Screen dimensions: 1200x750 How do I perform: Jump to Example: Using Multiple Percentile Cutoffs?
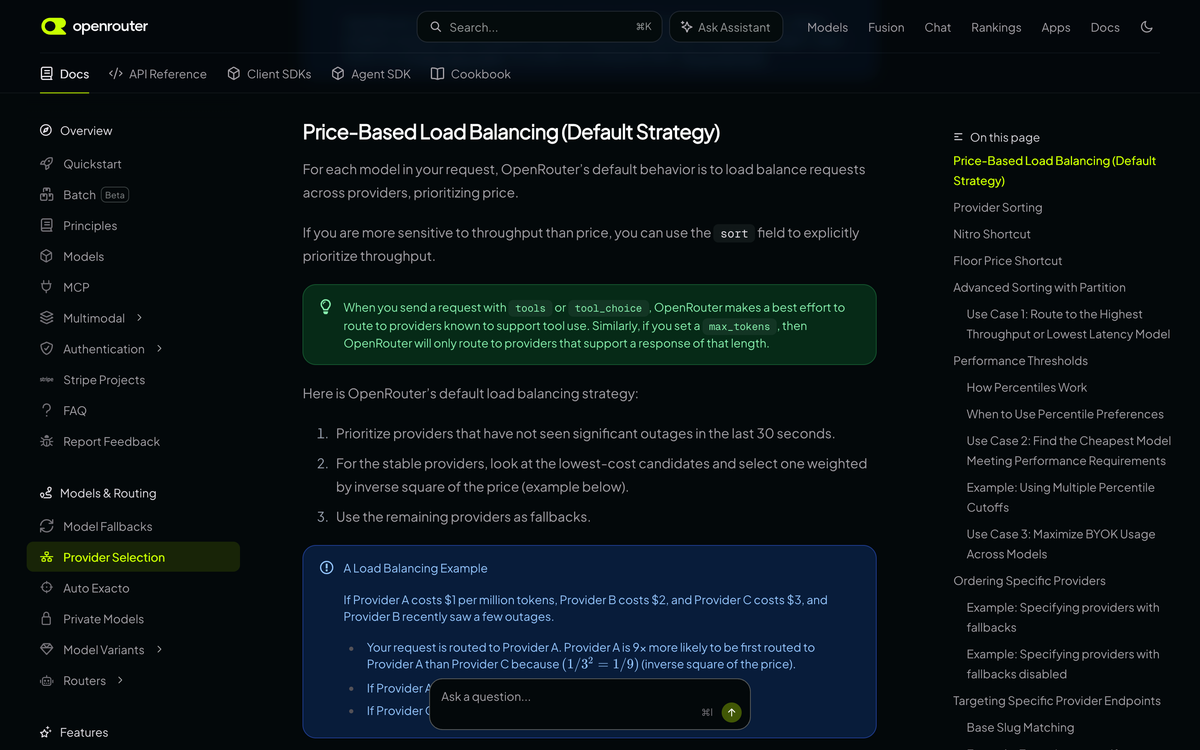tap(1061, 498)
